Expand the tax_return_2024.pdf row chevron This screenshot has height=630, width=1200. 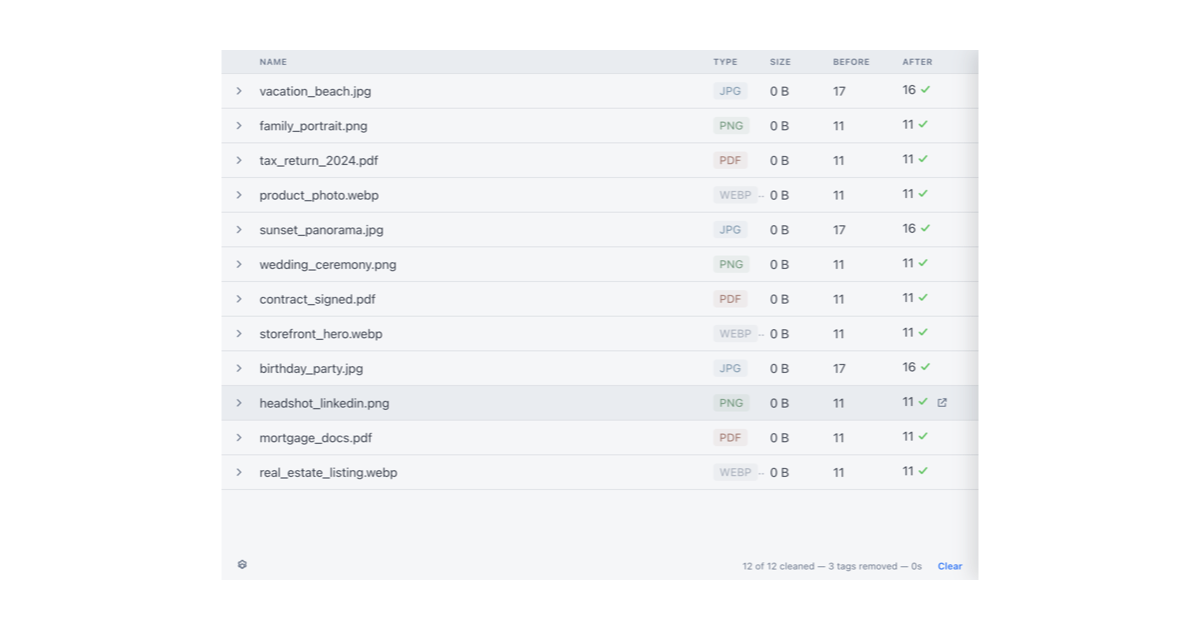239,160
